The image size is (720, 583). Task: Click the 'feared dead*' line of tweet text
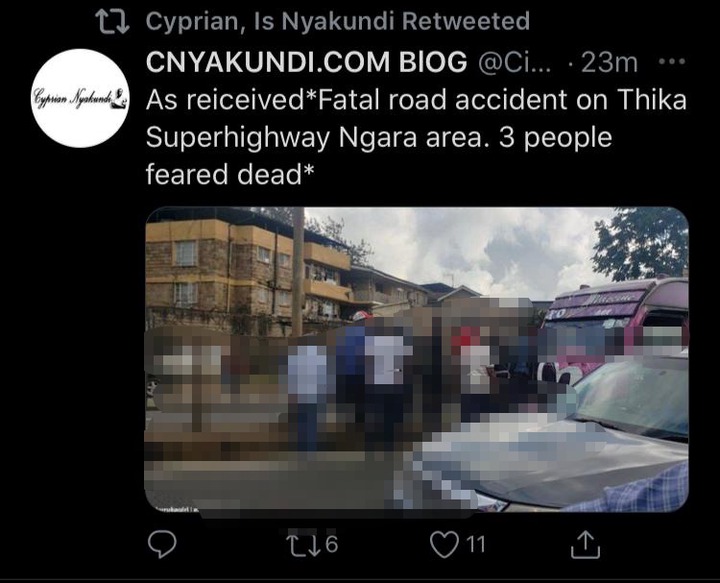pos(230,174)
